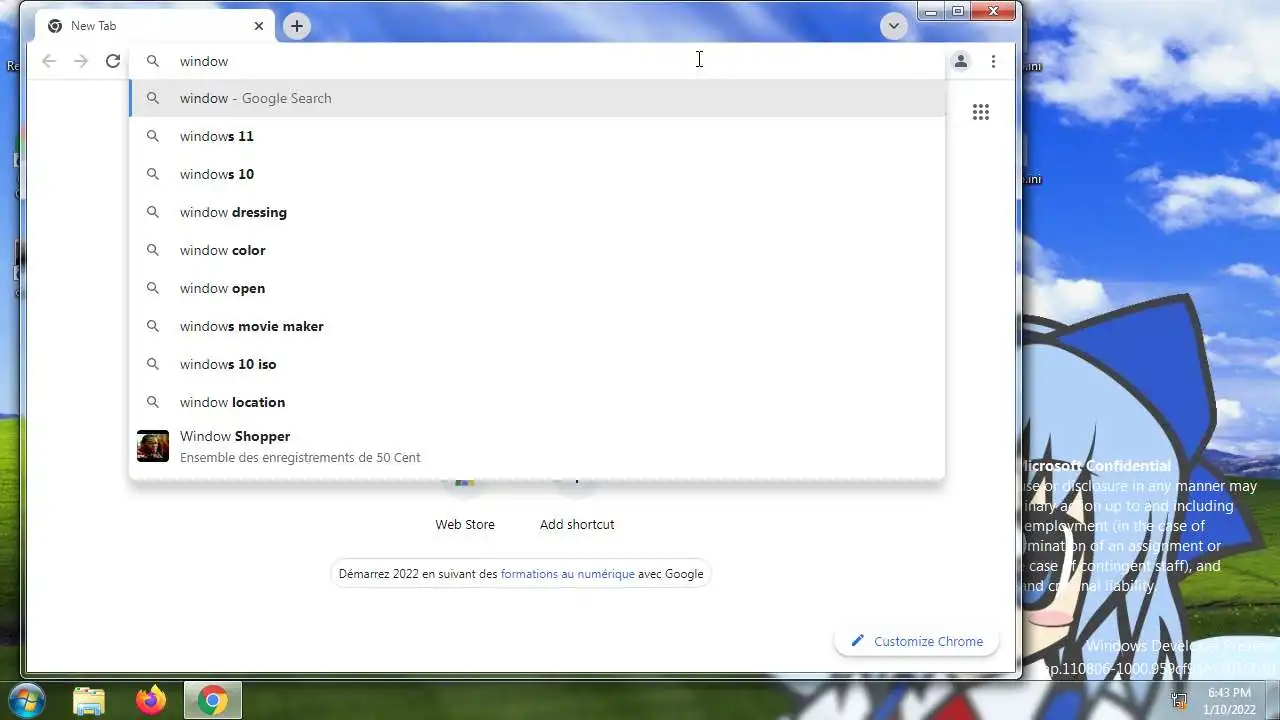Maximize the Chrome window

click(958, 11)
